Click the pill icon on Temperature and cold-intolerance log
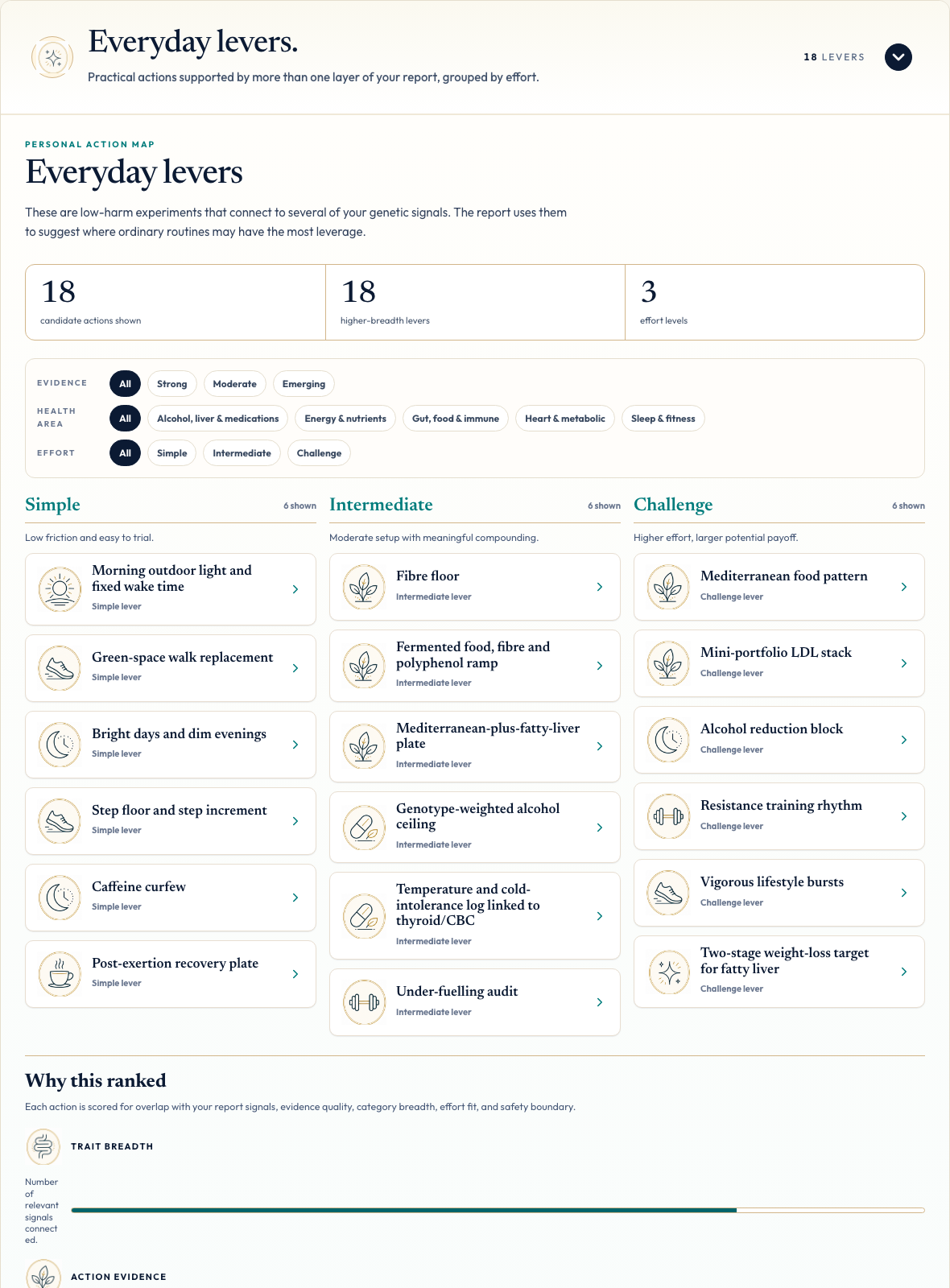 click(x=364, y=916)
